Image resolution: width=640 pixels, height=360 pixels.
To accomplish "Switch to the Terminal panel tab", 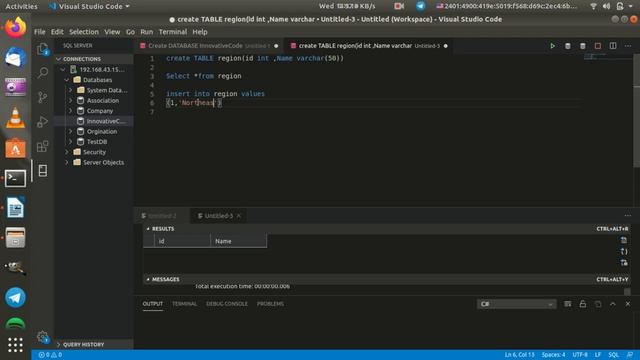I will coord(184,304).
